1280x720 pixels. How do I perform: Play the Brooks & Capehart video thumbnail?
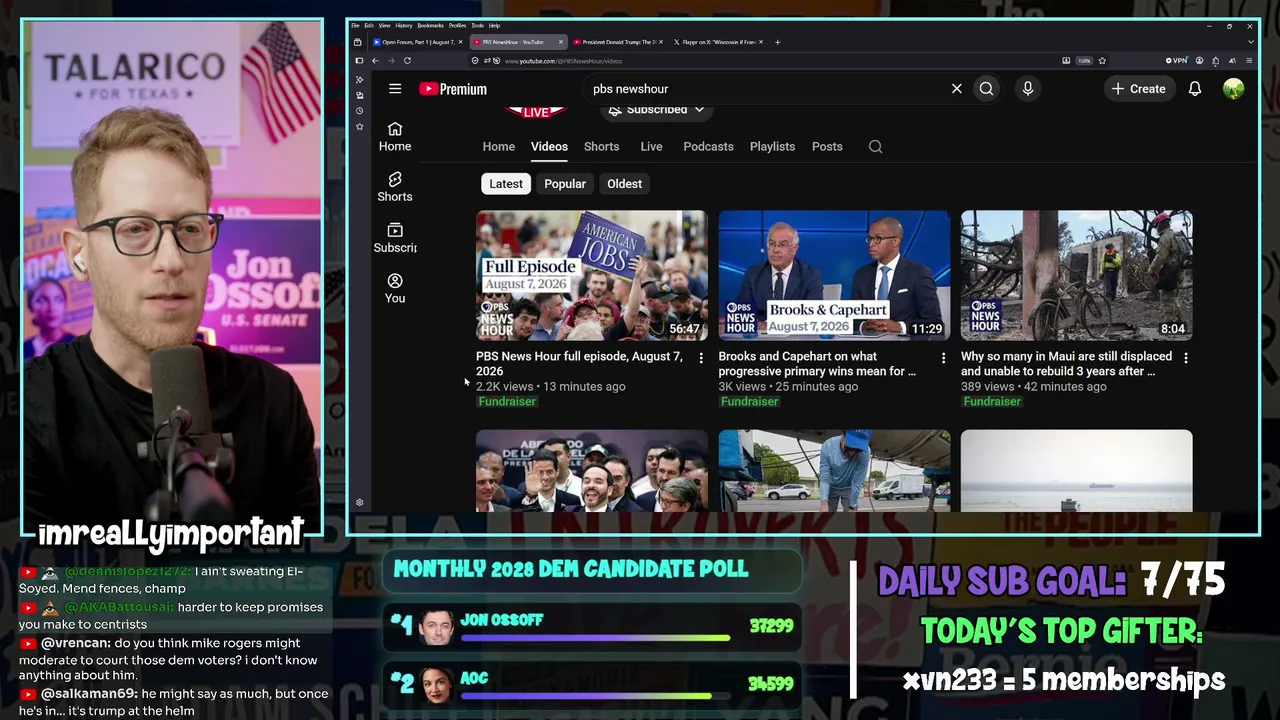834,275
